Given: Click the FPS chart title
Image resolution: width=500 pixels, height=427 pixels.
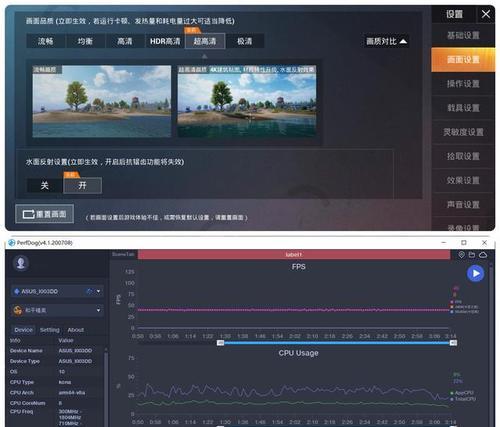Looking at the screenshot, I should pos(299,267).
